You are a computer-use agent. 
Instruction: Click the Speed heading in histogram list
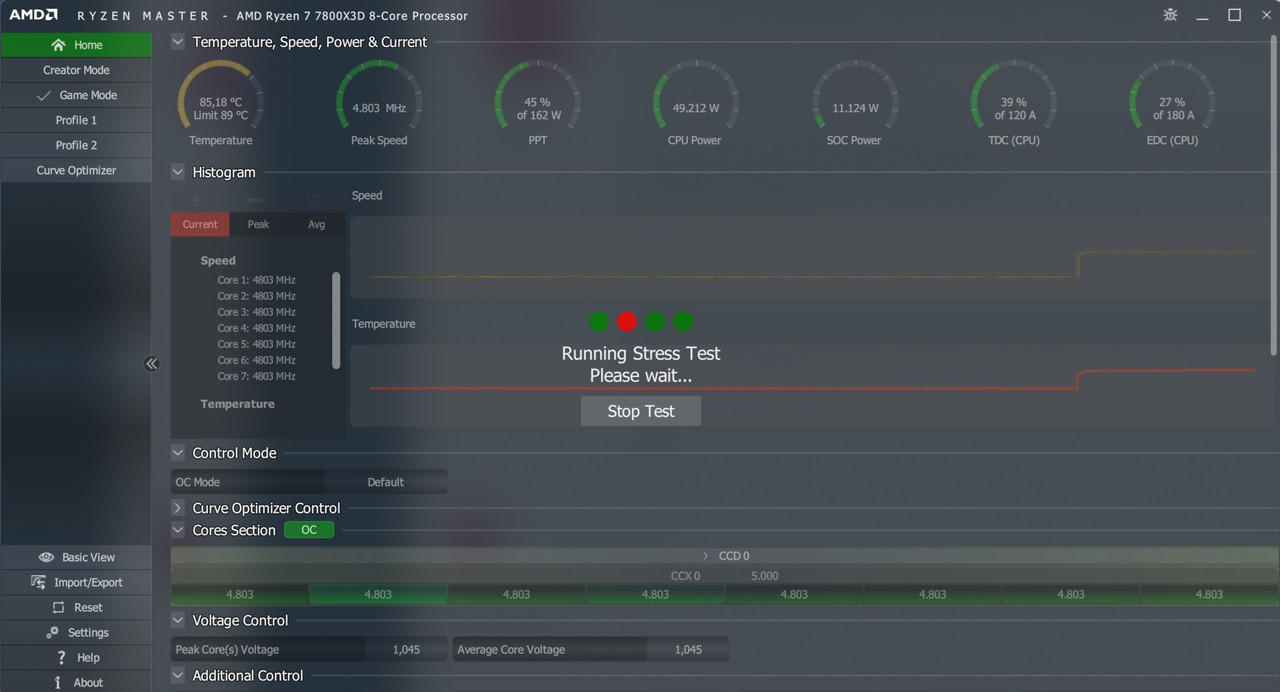pyautogui.click(x=218, y=260)
